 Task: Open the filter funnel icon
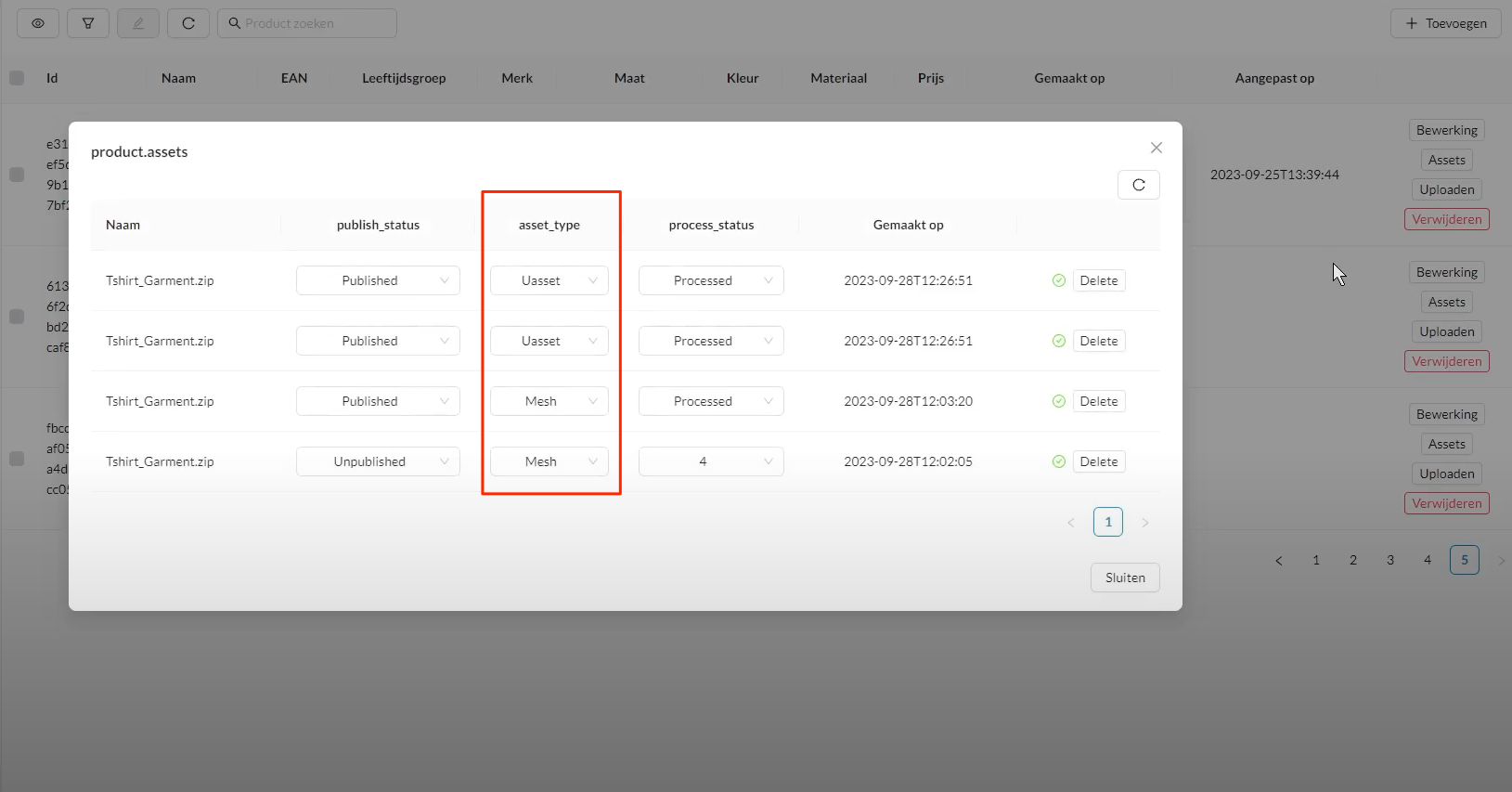coord(88,23)
